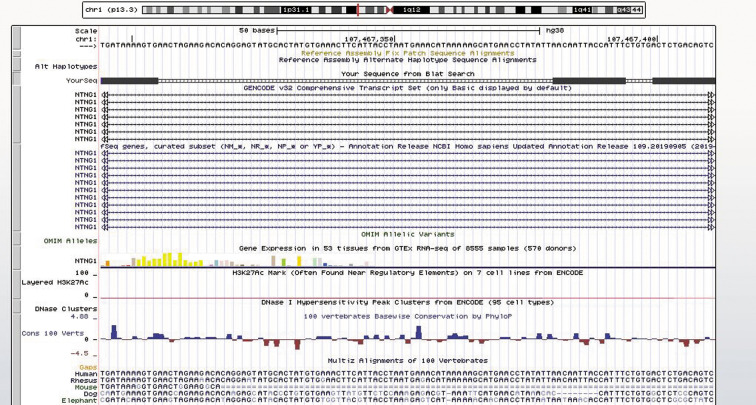The image size is (756, 405).
Task: Open 'Gene Expression in 53 tissues' GTEx title
Action: pyautogui.click(x=407, y=248)
